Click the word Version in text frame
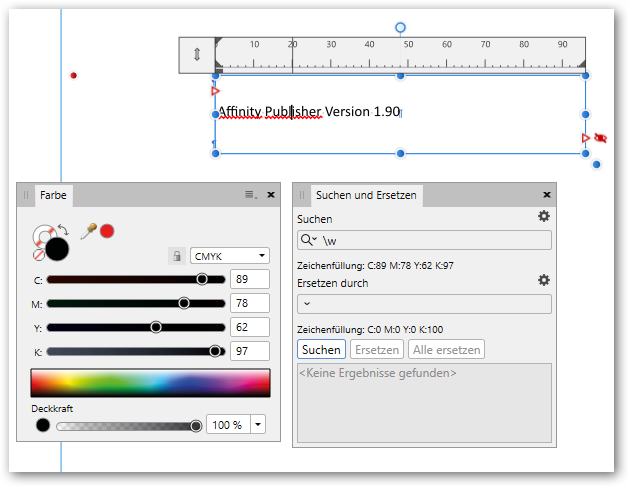 [x=347, y=111]
